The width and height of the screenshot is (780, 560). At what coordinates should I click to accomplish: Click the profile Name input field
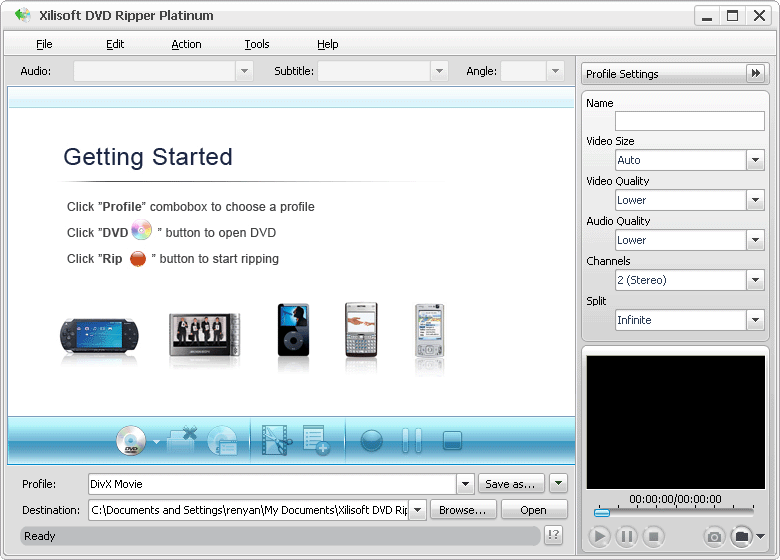pos(689,121)
